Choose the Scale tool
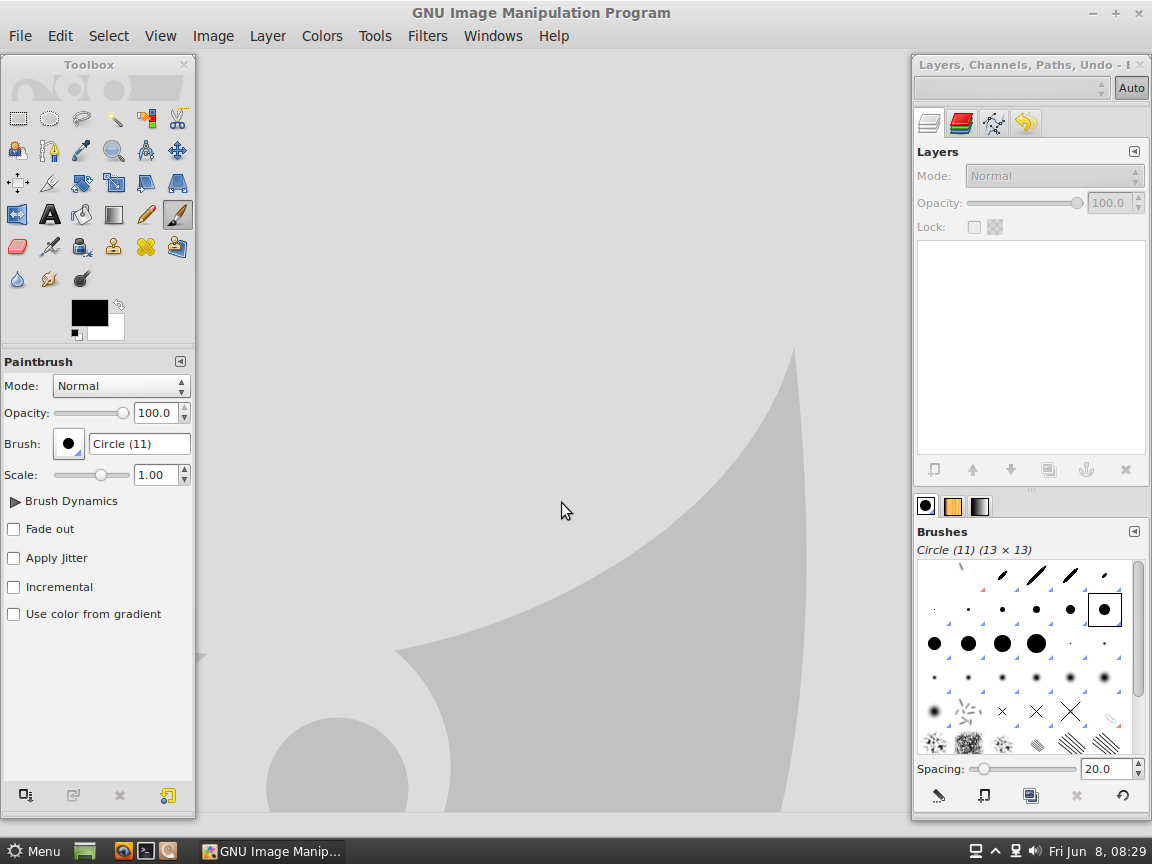1152x864 pixels. click(x=114, y=183)
